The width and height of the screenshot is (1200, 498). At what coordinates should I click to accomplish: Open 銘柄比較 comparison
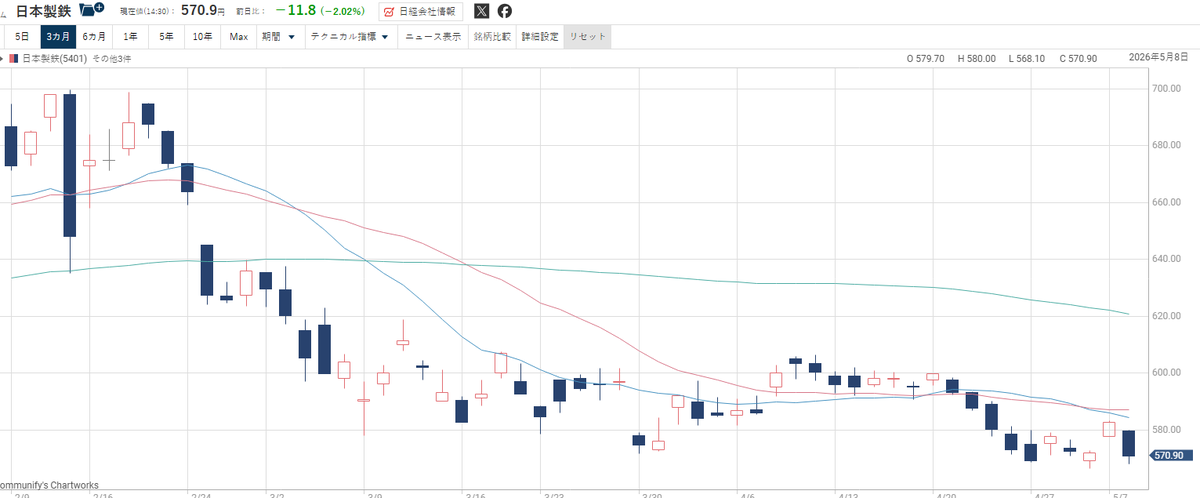pyautogui.click(x=492, y=37)
